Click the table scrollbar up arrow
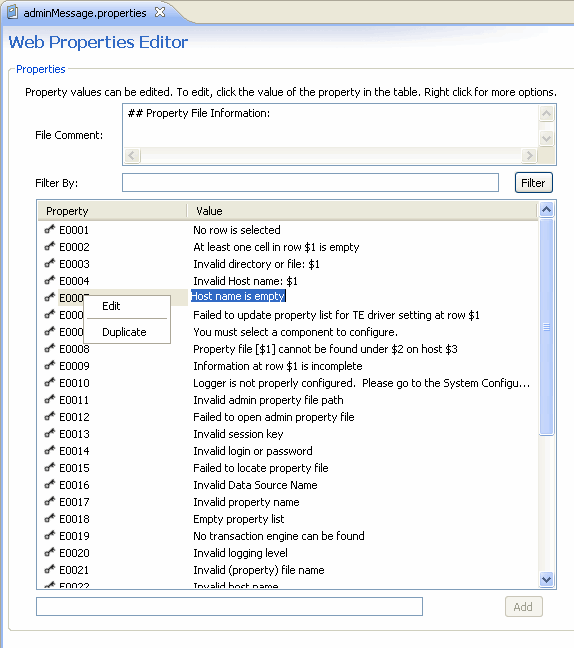The image size is (574, 648). coord(546,210)
